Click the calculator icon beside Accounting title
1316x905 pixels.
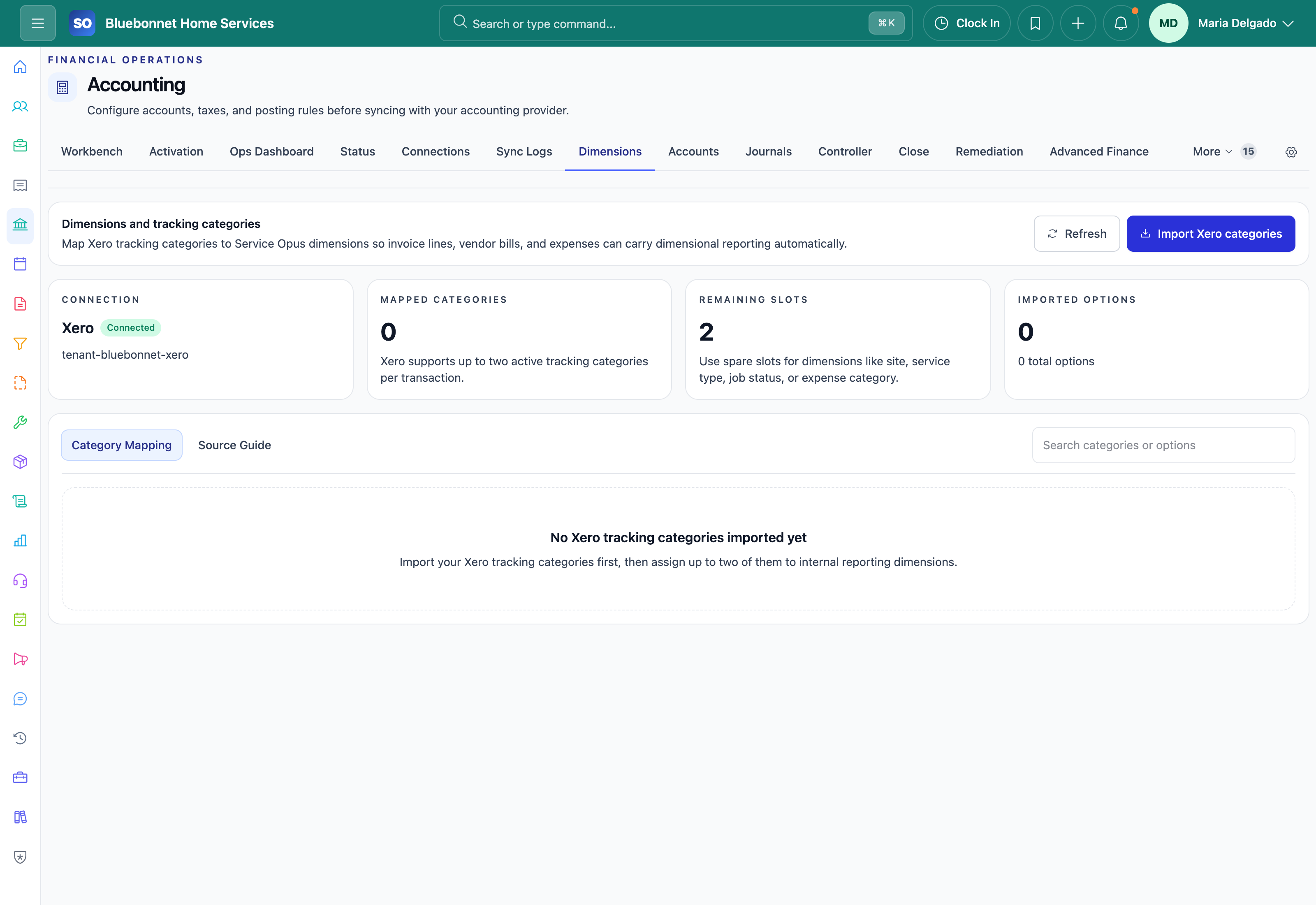coord(63,87)
